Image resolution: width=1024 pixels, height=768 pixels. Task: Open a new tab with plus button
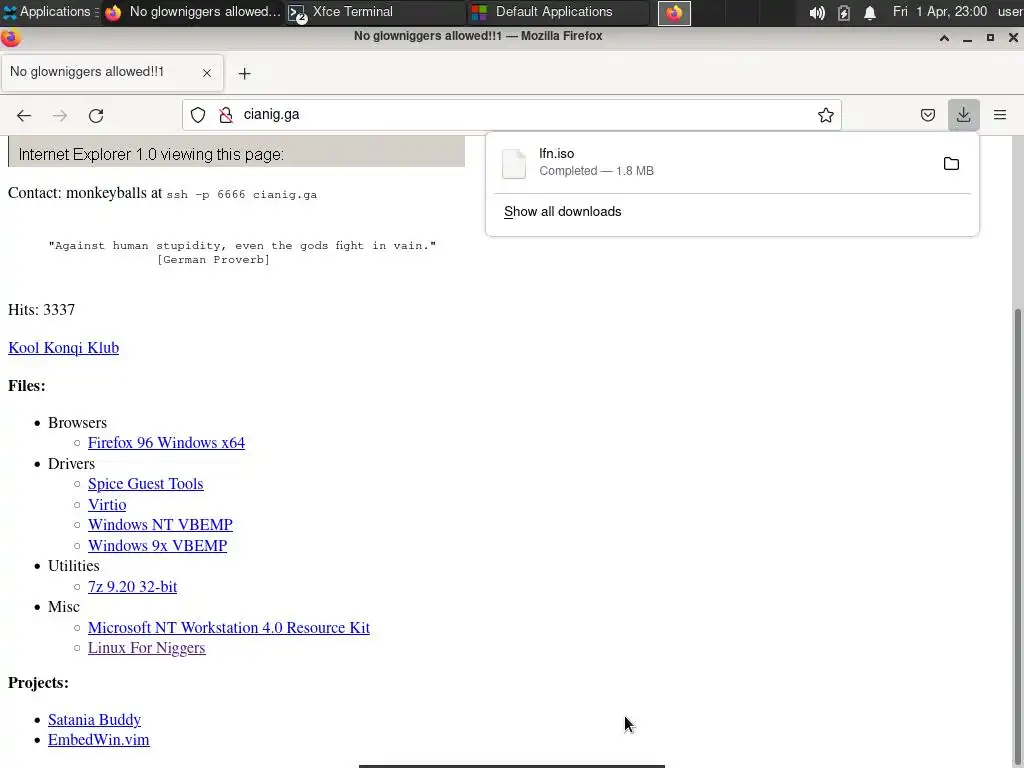coord(244,74)
